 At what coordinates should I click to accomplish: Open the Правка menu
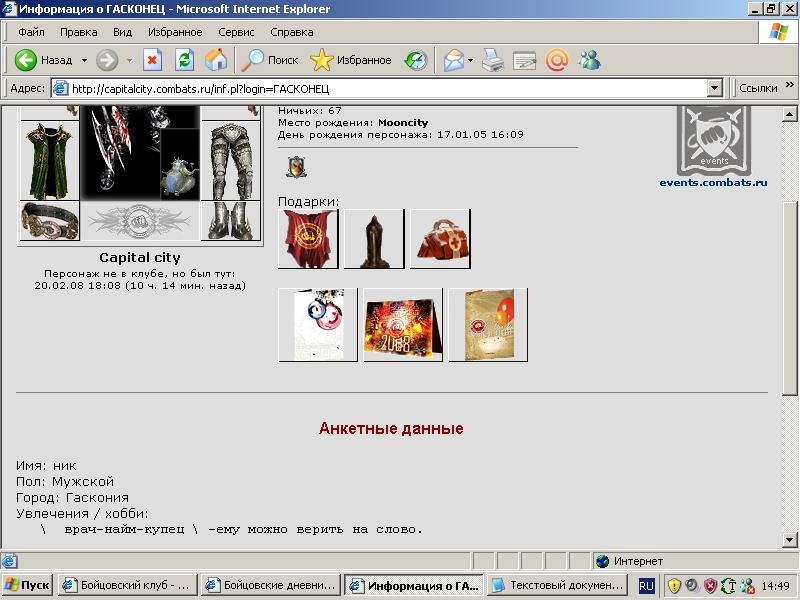point(79,32)
